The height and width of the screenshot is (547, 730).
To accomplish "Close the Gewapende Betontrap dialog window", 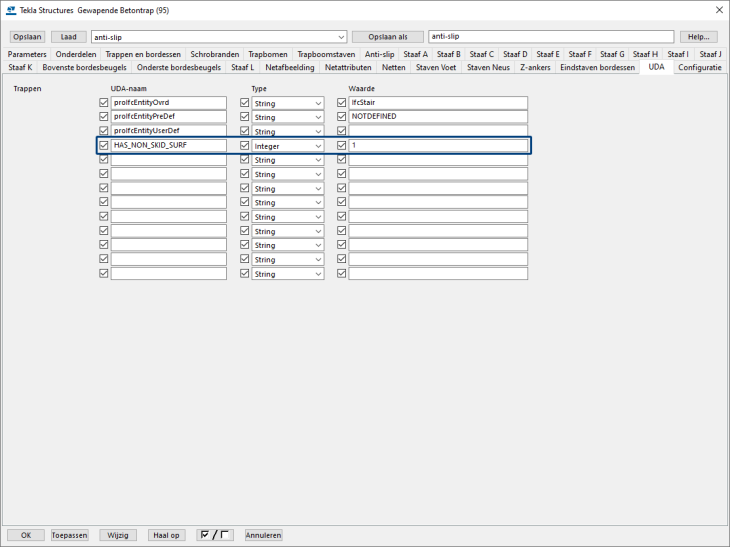I will pos(718,10).
